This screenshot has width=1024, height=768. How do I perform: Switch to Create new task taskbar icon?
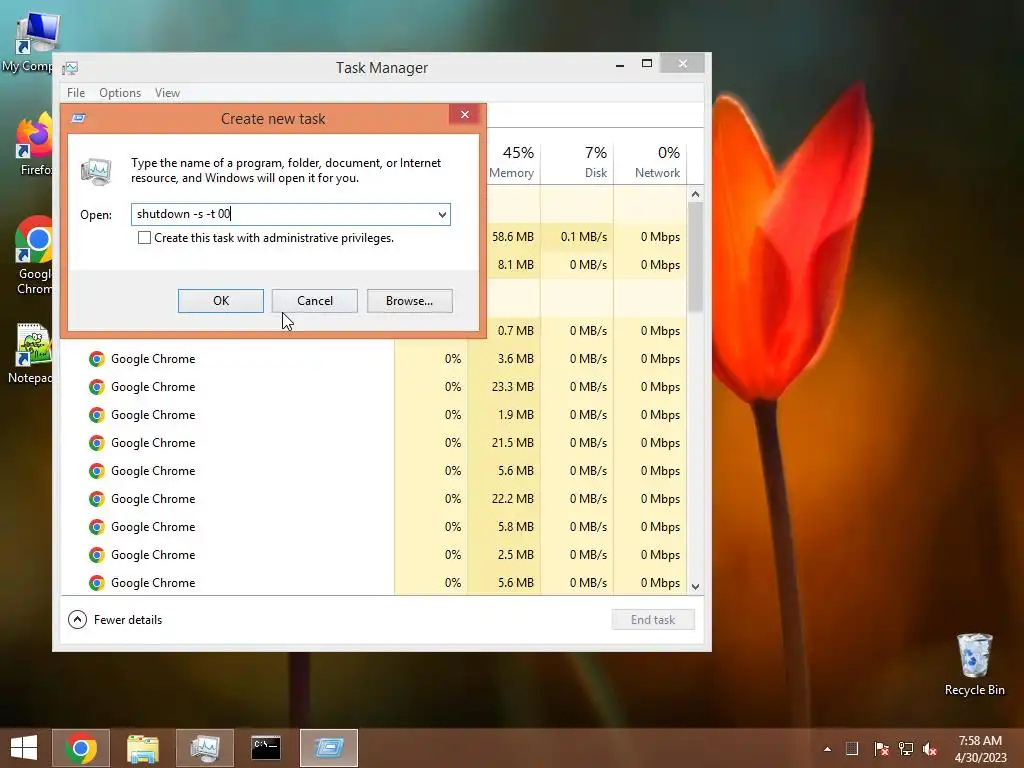(x=328, y=748)
